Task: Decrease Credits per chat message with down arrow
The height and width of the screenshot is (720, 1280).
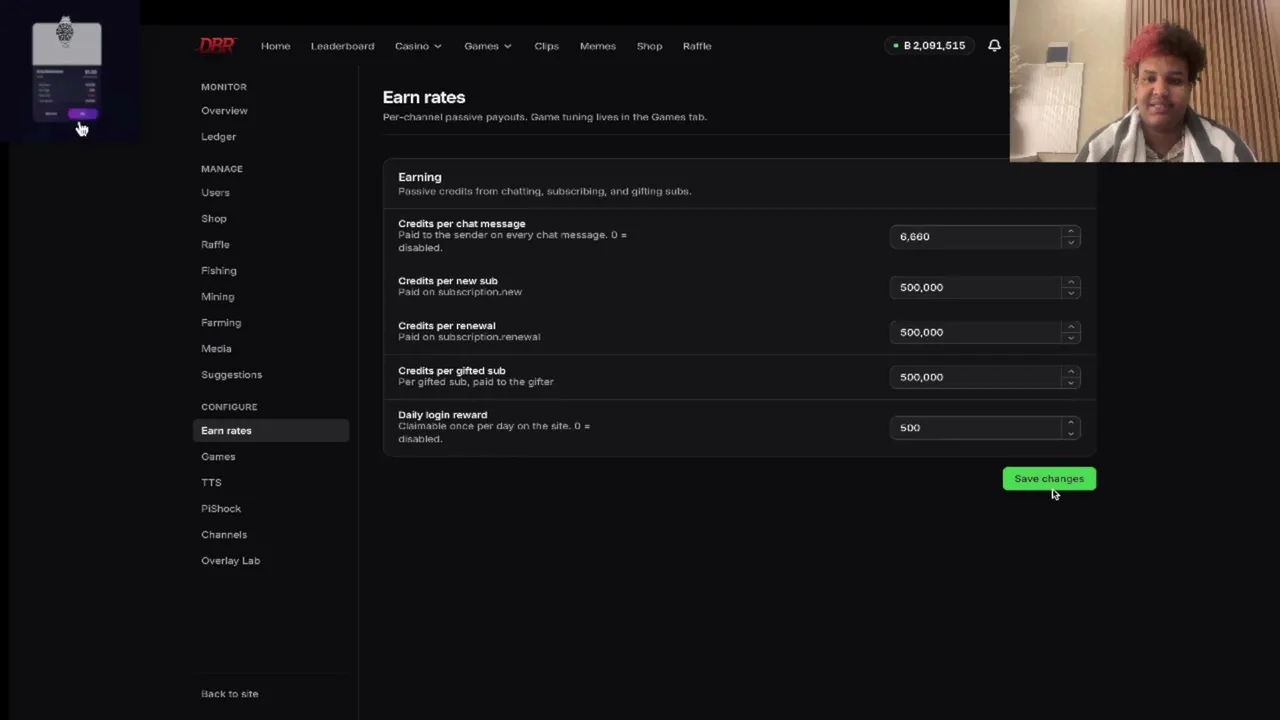Action: 1071,242
